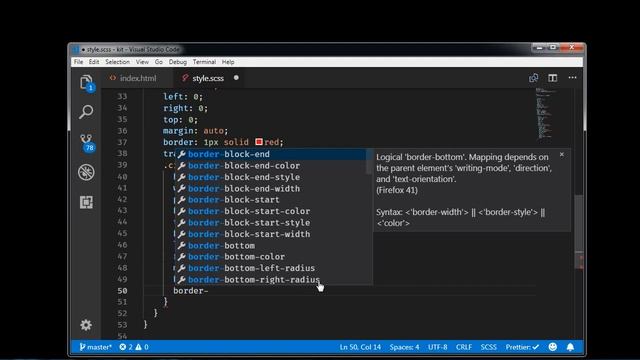Select border-bottom-color suggestion
640x360 pixels.
(x=271, y=257)
